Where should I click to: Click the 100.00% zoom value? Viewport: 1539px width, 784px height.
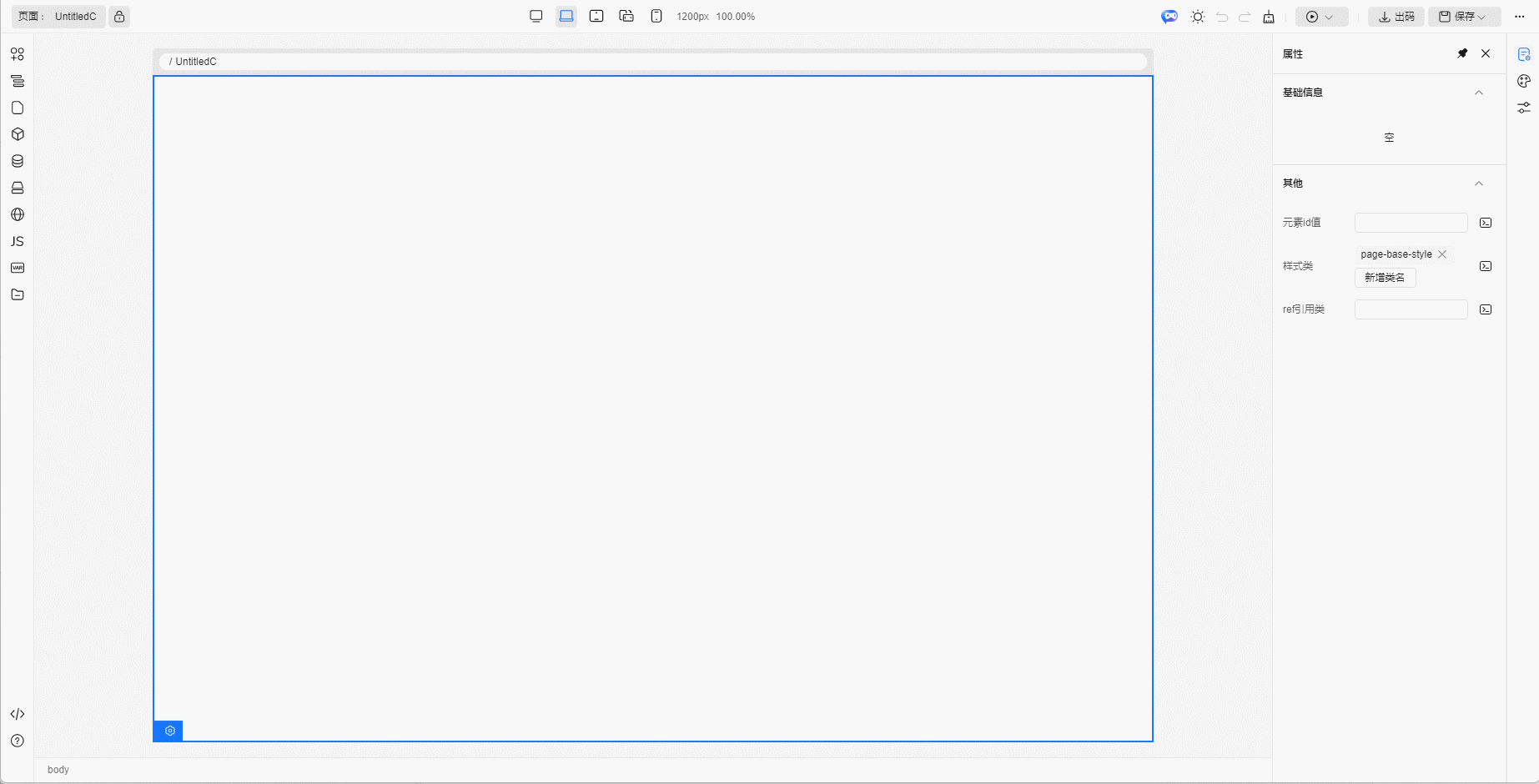pyautogui.click(x=736, y=17)
